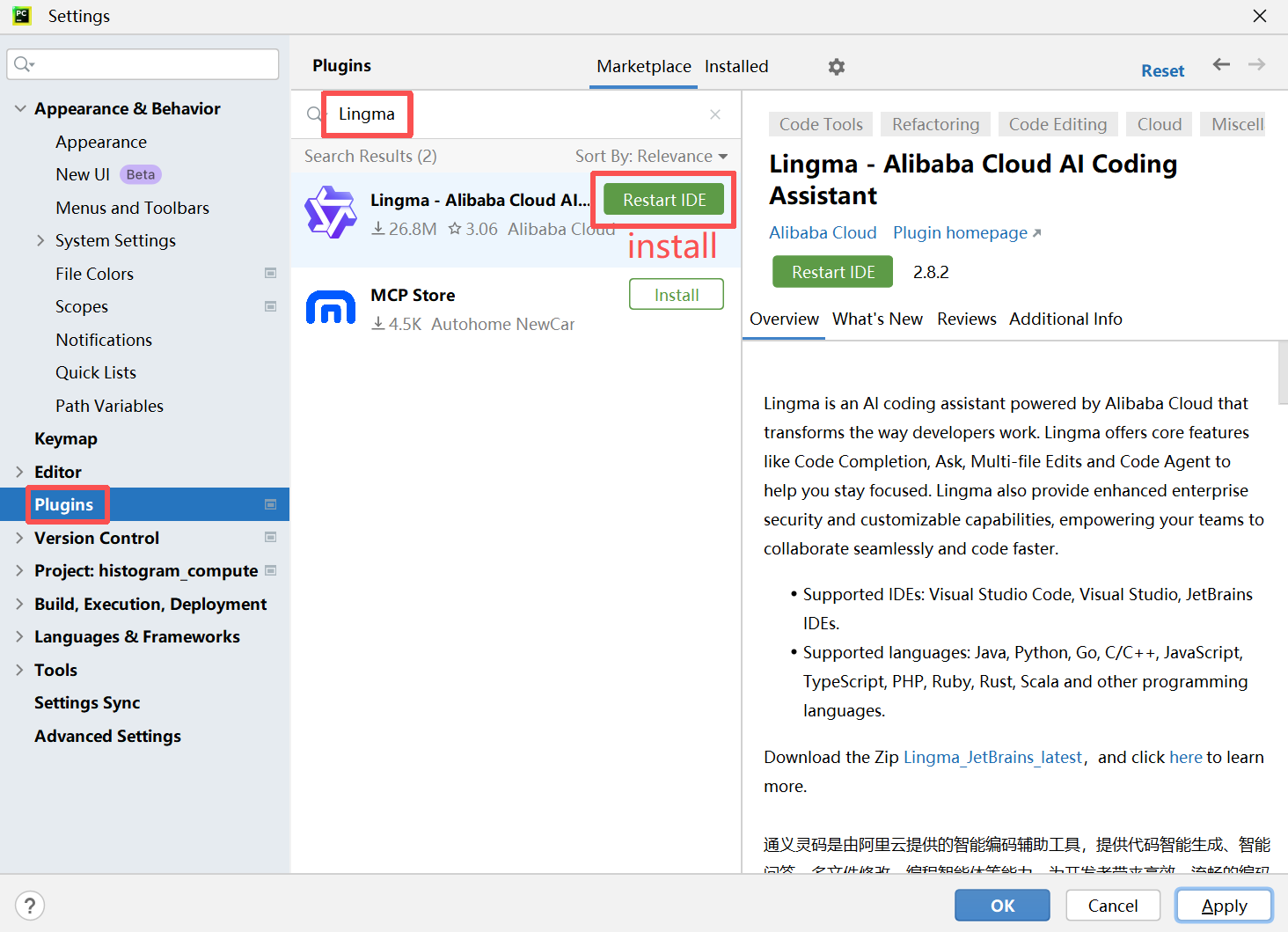The image size is (1288, 932).
Task: Collapse the Appearance & Behavior section
Action: tap(20, 108)
